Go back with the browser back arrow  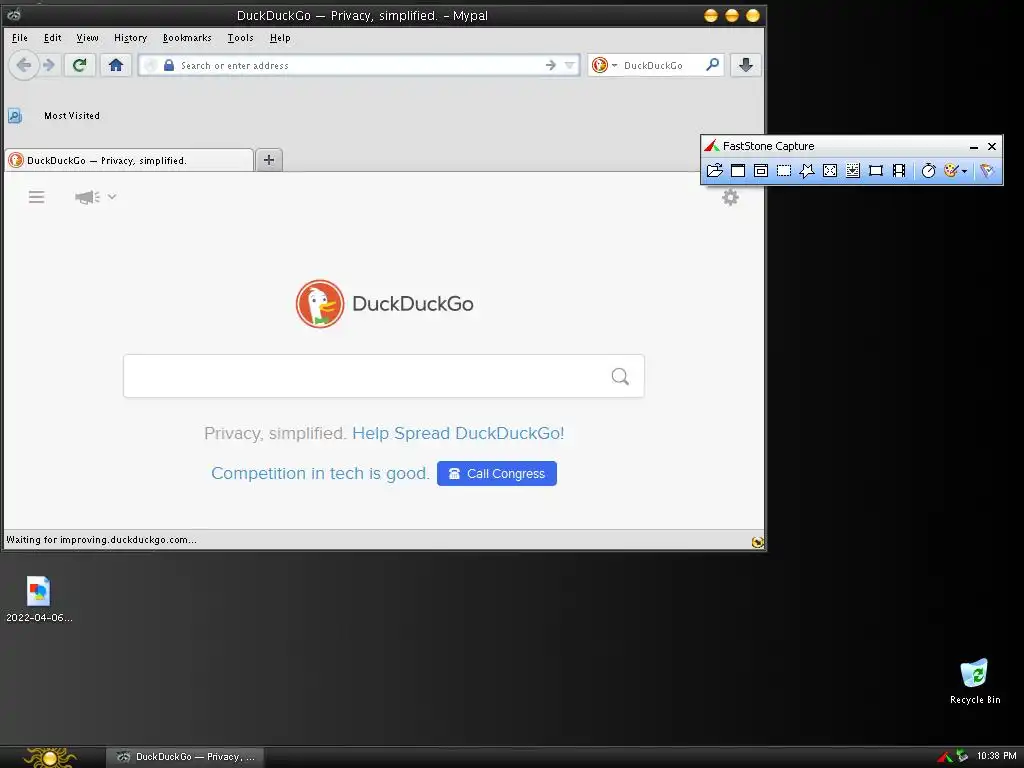pyautogui.click(x=24, y=65)
